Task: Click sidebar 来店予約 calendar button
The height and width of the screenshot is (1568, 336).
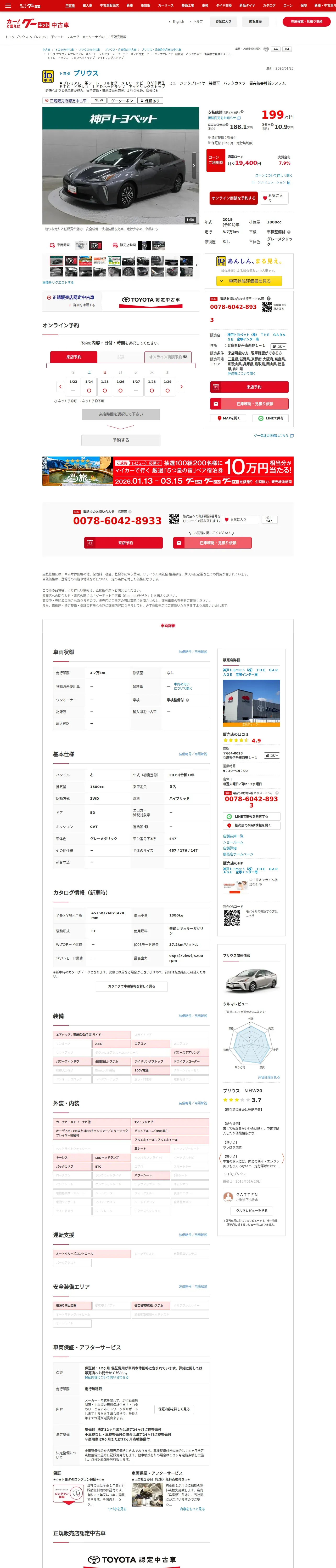Action: click(249, 387)
